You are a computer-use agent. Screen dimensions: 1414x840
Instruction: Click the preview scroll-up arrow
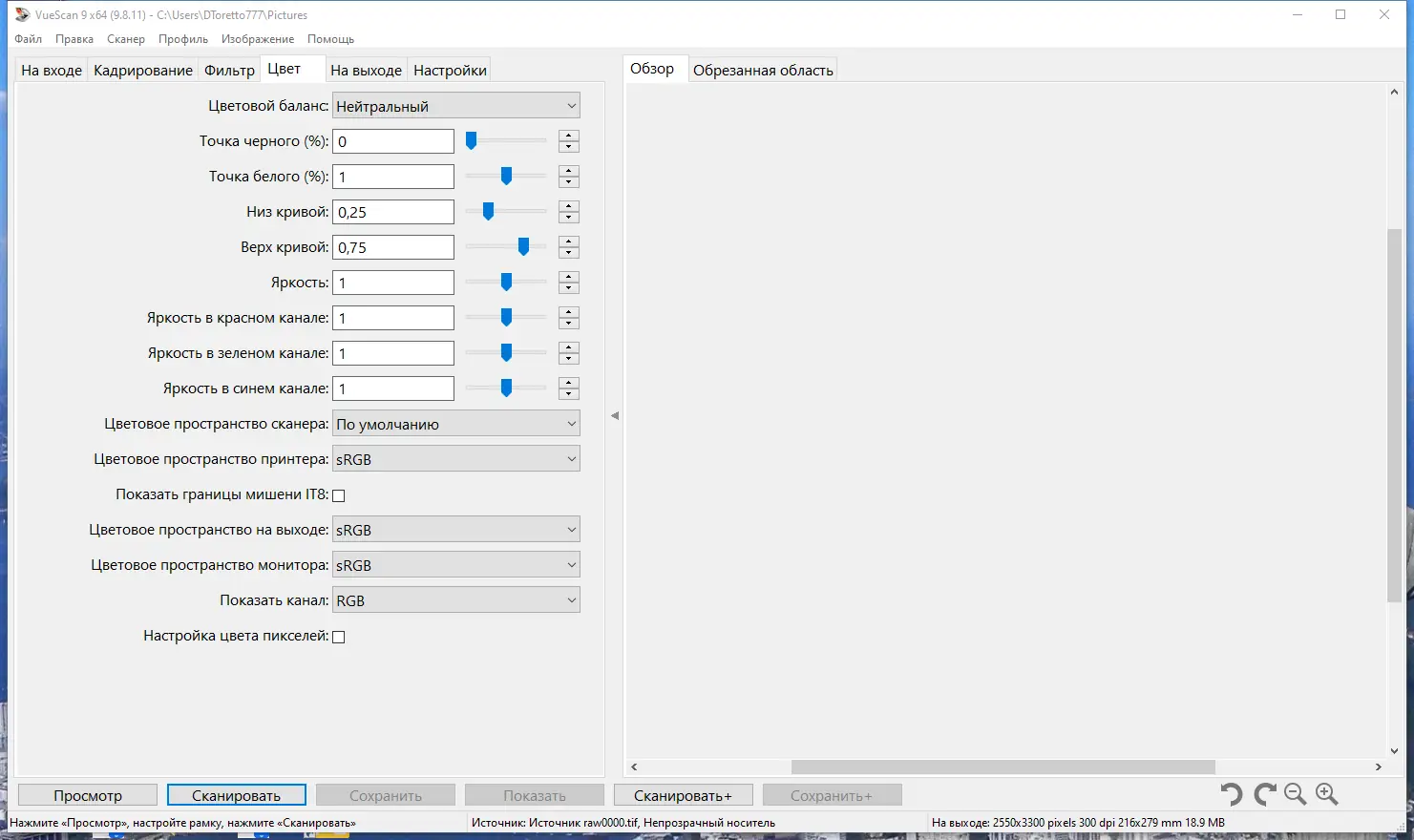pos(1394,92)
